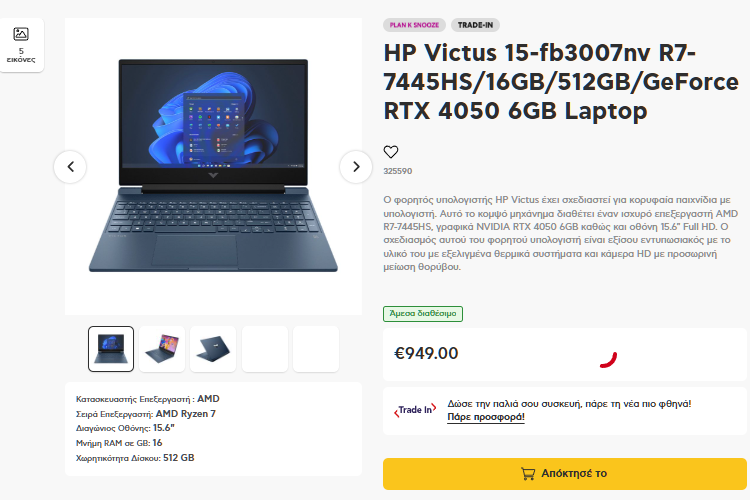Select the fifth empty thumbnail
750x500 pixels.
tap(316, 349)
